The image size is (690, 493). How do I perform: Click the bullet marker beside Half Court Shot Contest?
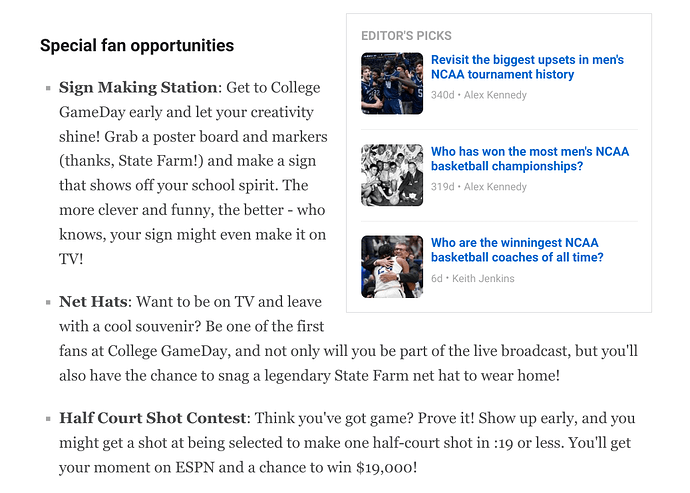click(x=48, y=419)
